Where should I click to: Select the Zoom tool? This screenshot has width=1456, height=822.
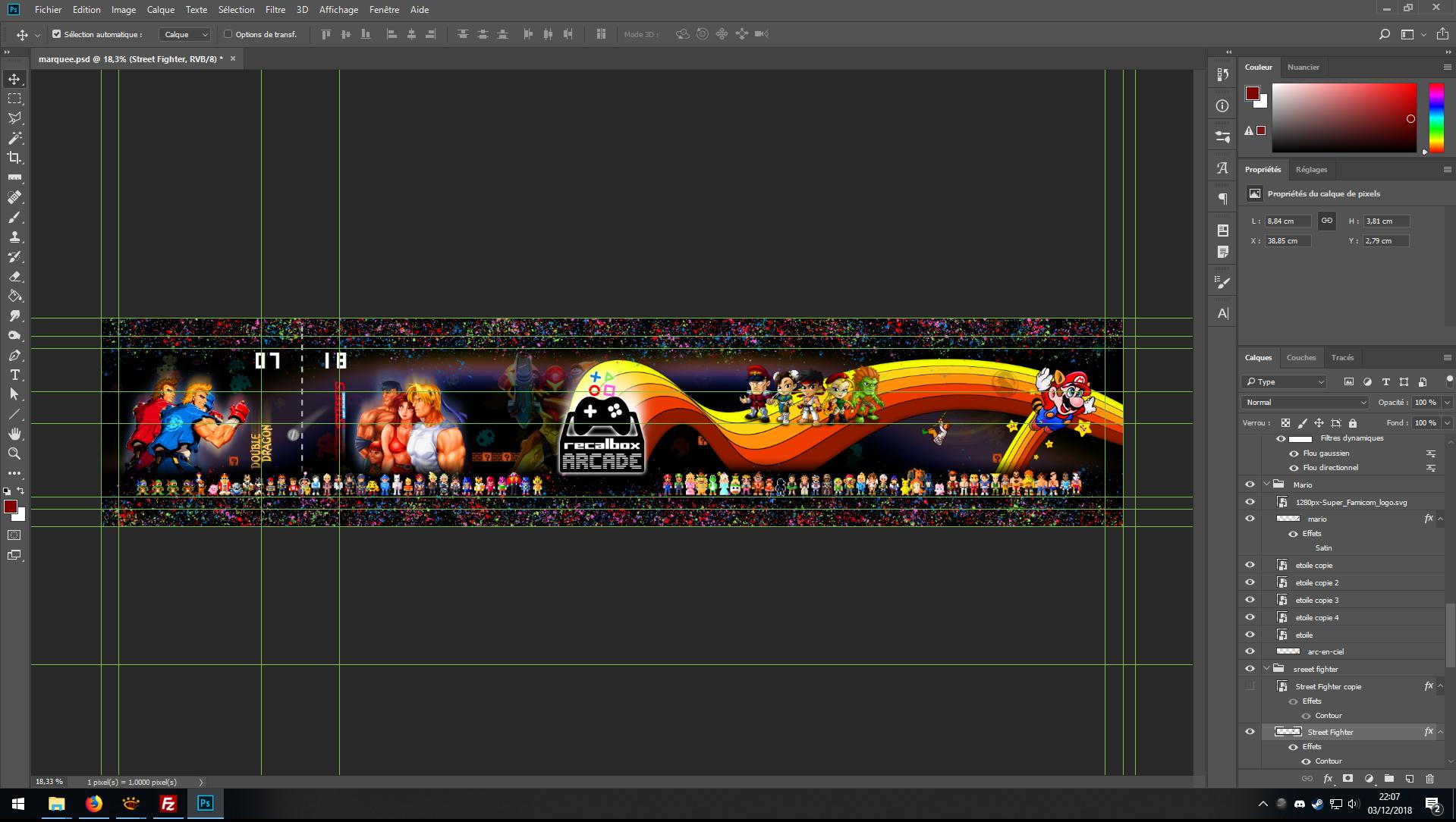pyautogui.click(x=14, y=454)
